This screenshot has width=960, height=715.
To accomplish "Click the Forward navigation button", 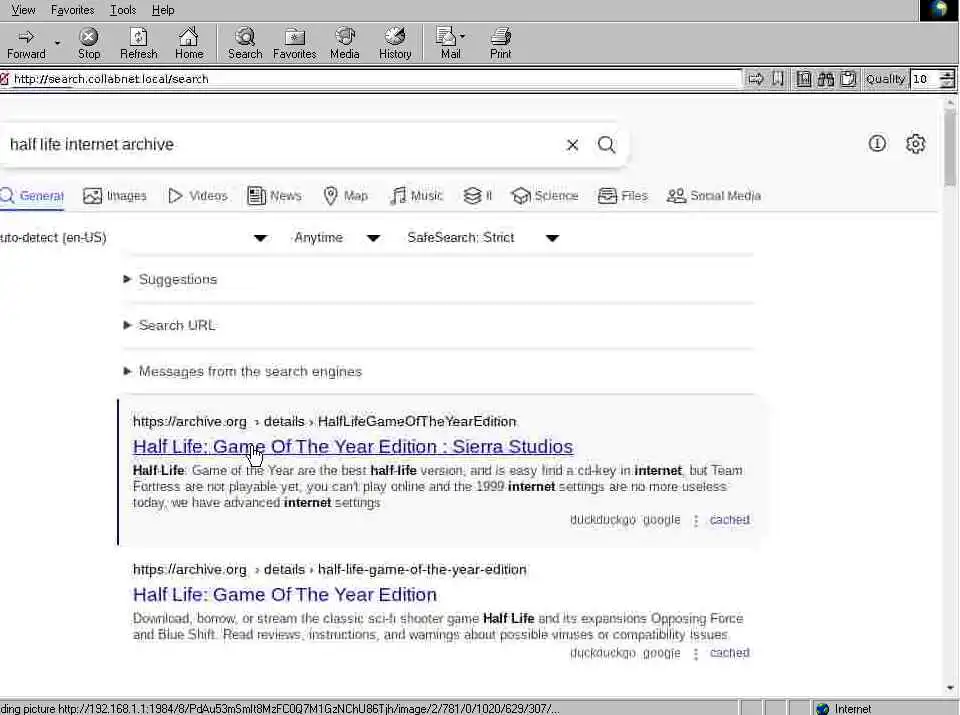I will tap(26, 43).
